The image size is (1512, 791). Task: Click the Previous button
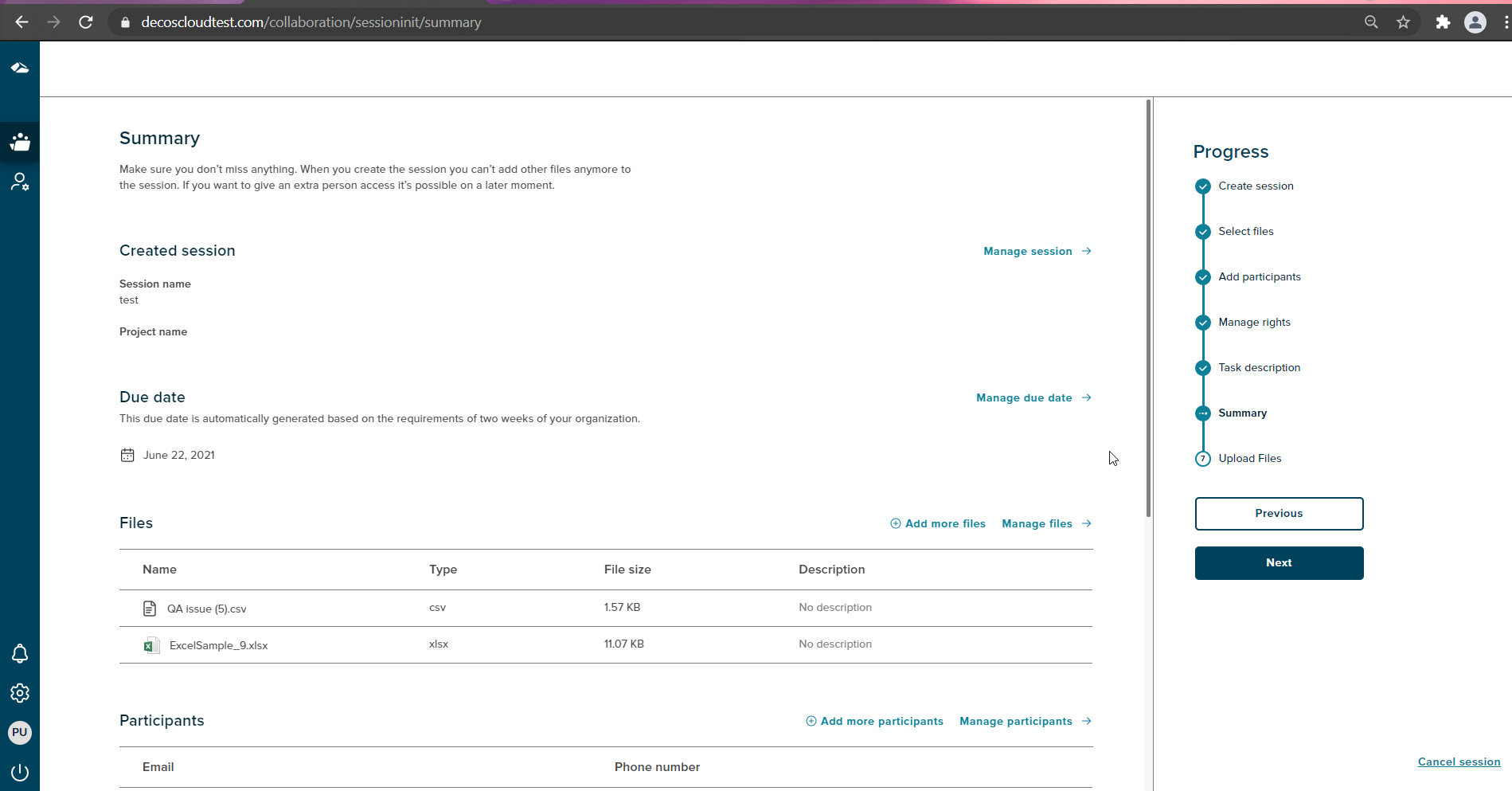(x=1279, y=514)
